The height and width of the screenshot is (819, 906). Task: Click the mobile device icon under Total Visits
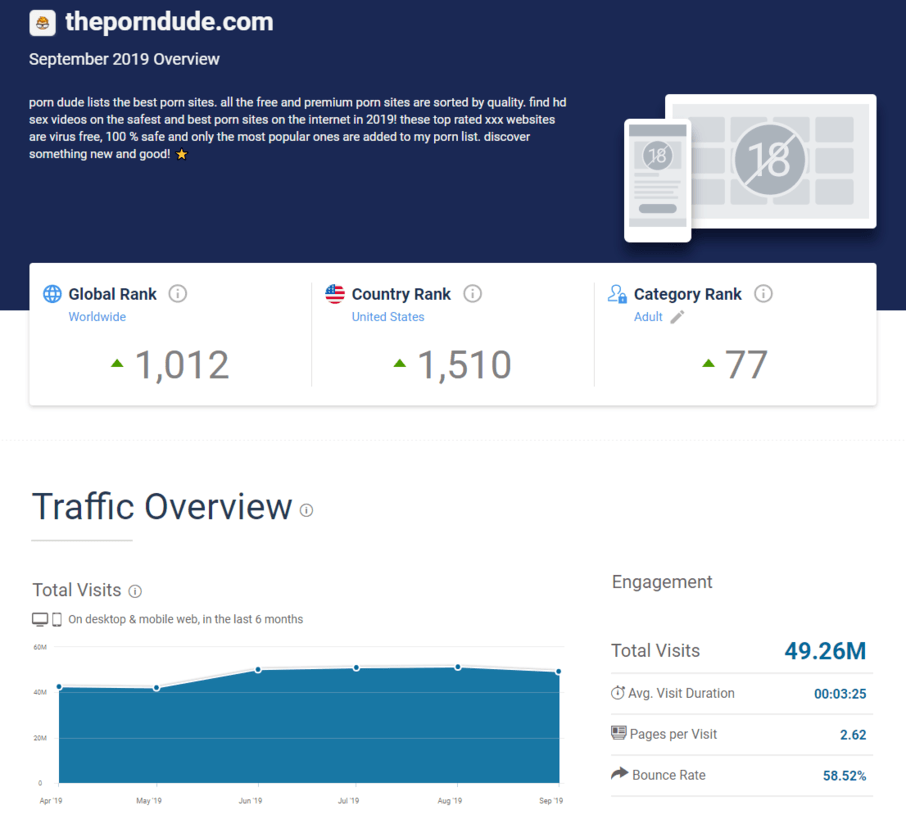click(57, 619)
